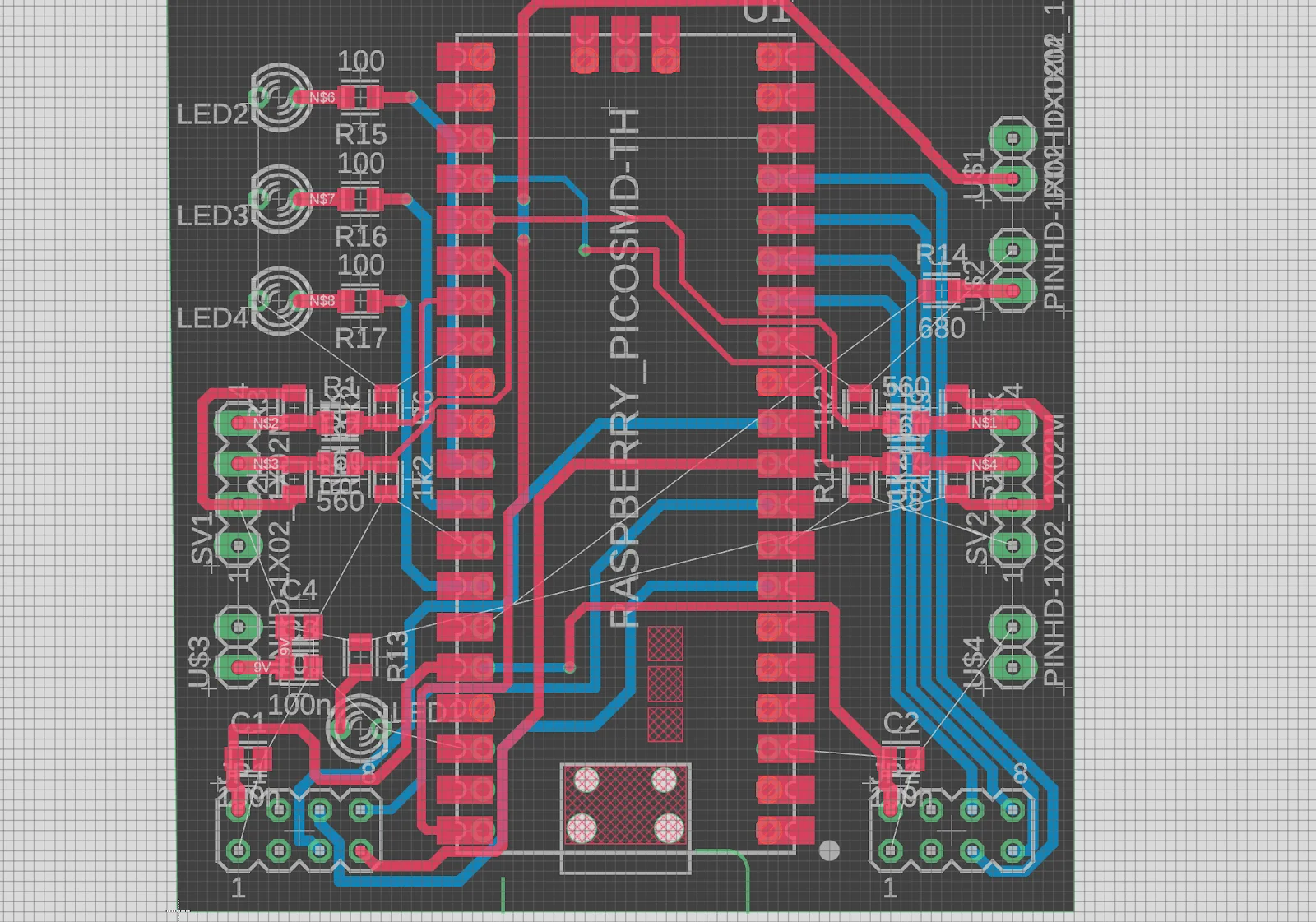Select the N$1 net label

point(984,424)
